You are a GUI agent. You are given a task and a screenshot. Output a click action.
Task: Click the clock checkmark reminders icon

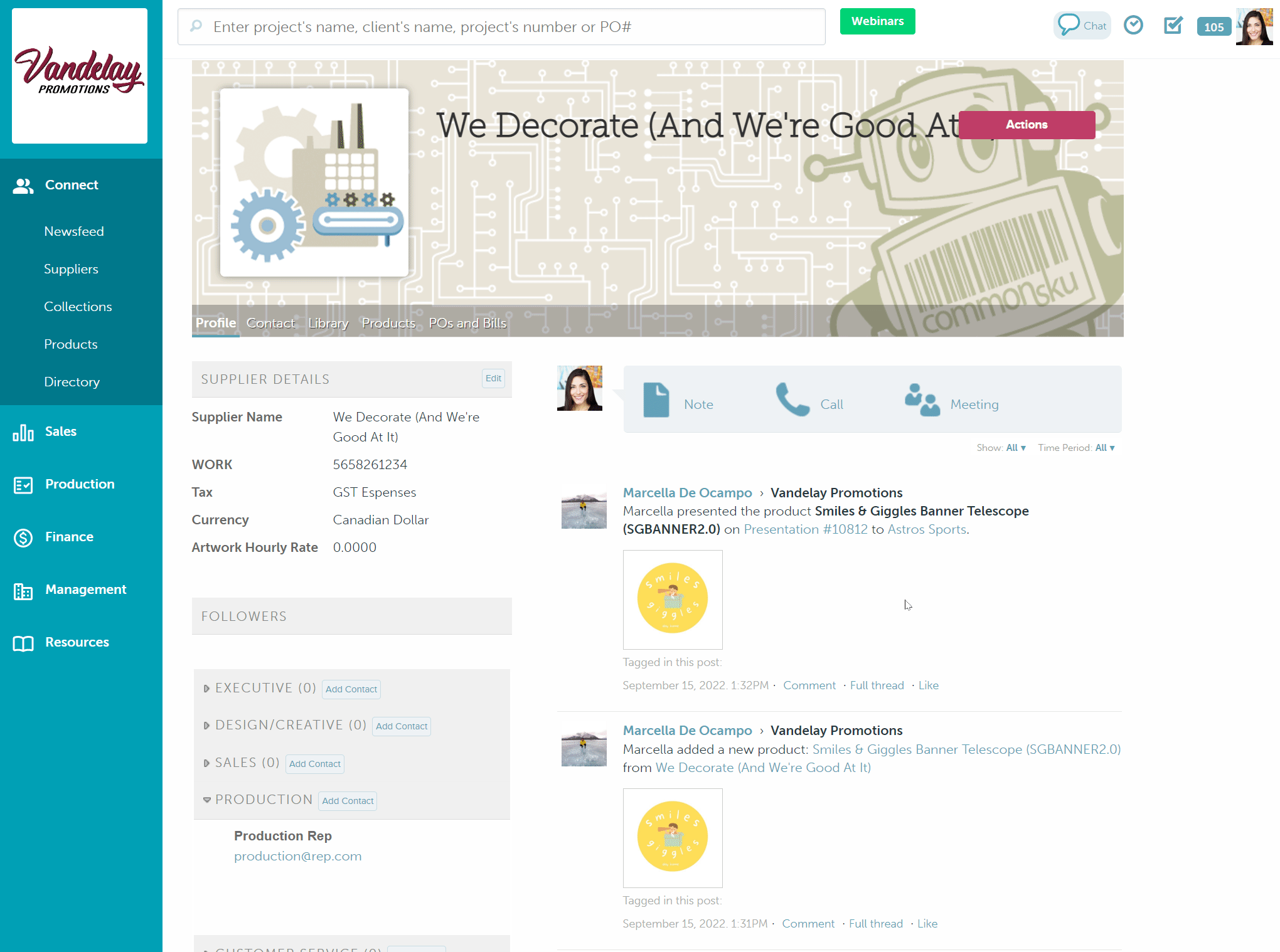click(1133, 25)
